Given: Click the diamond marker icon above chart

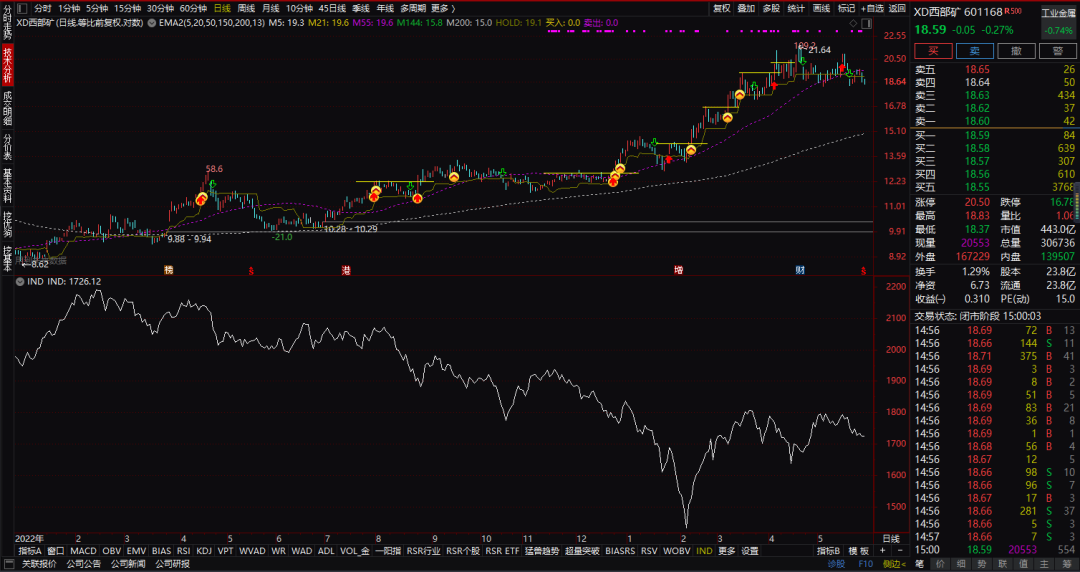Looking at the screenshot, I should coord(853,23).
